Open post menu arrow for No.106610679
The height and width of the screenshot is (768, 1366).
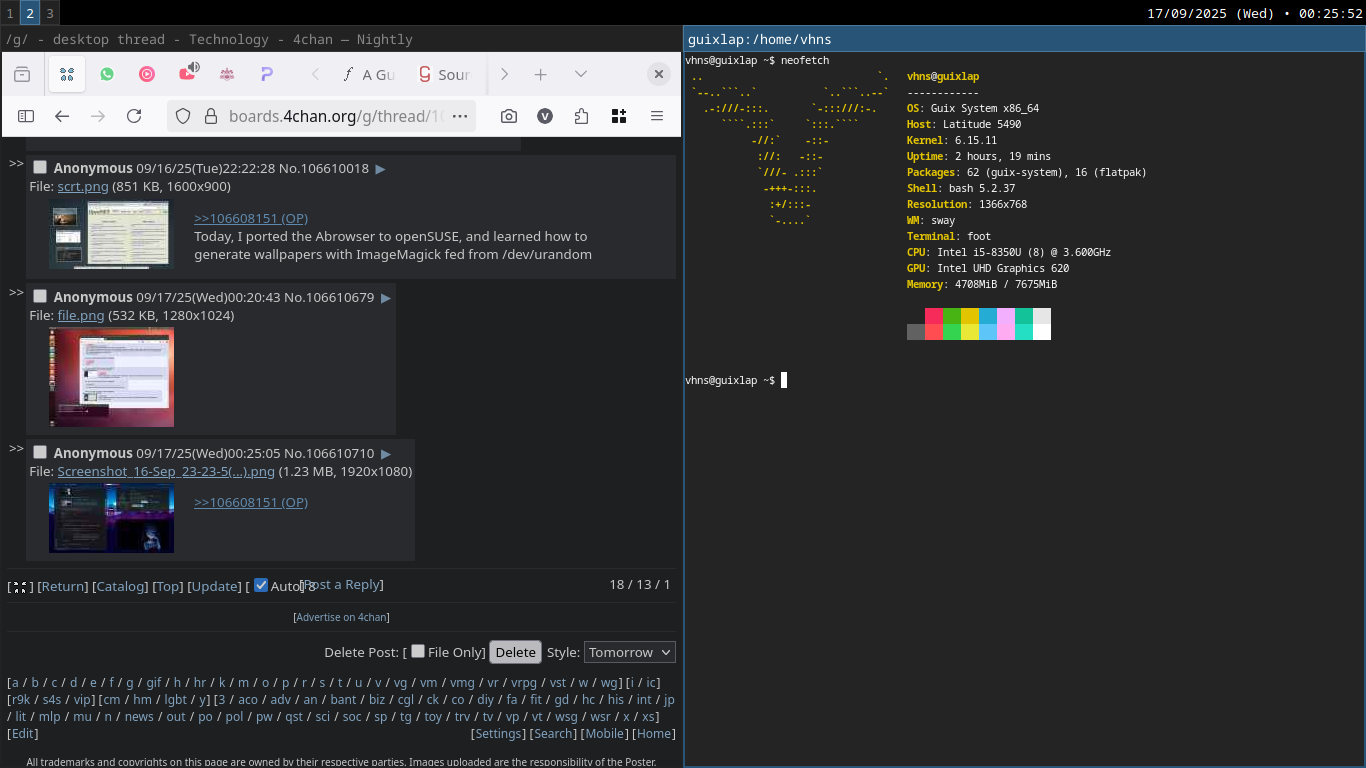[x=386, y=298]
